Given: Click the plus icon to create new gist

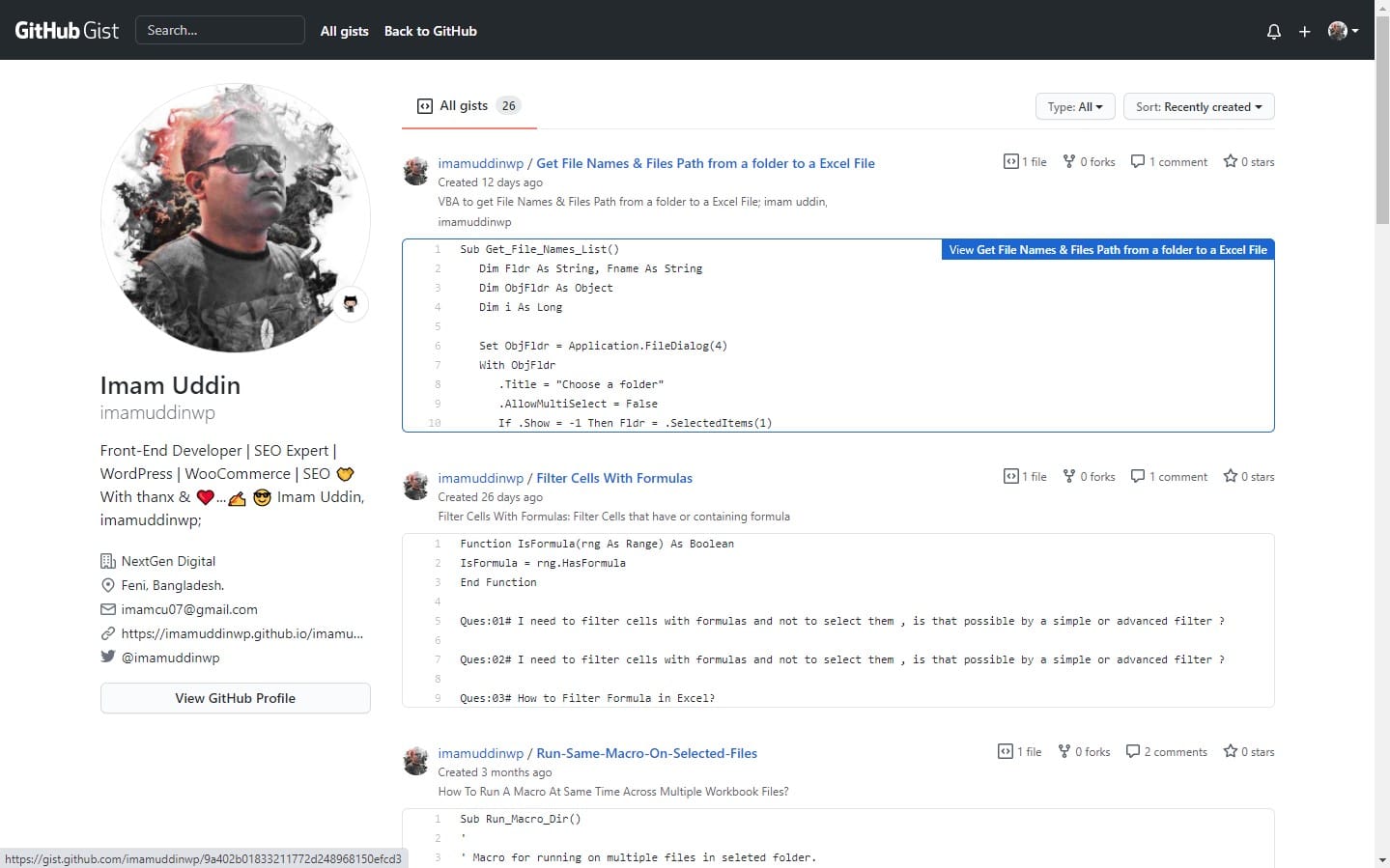Looking at the screenshot, I should 1304,31.
